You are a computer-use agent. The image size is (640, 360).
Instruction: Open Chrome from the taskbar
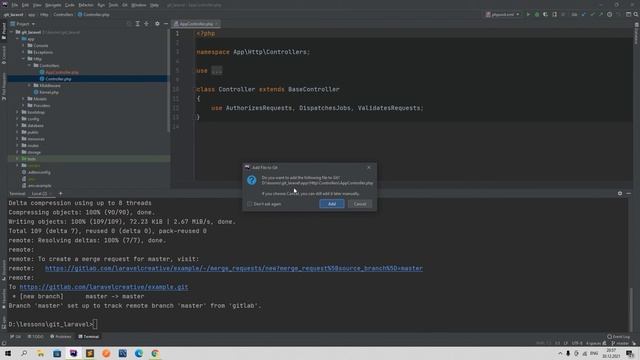pos(155,353)
